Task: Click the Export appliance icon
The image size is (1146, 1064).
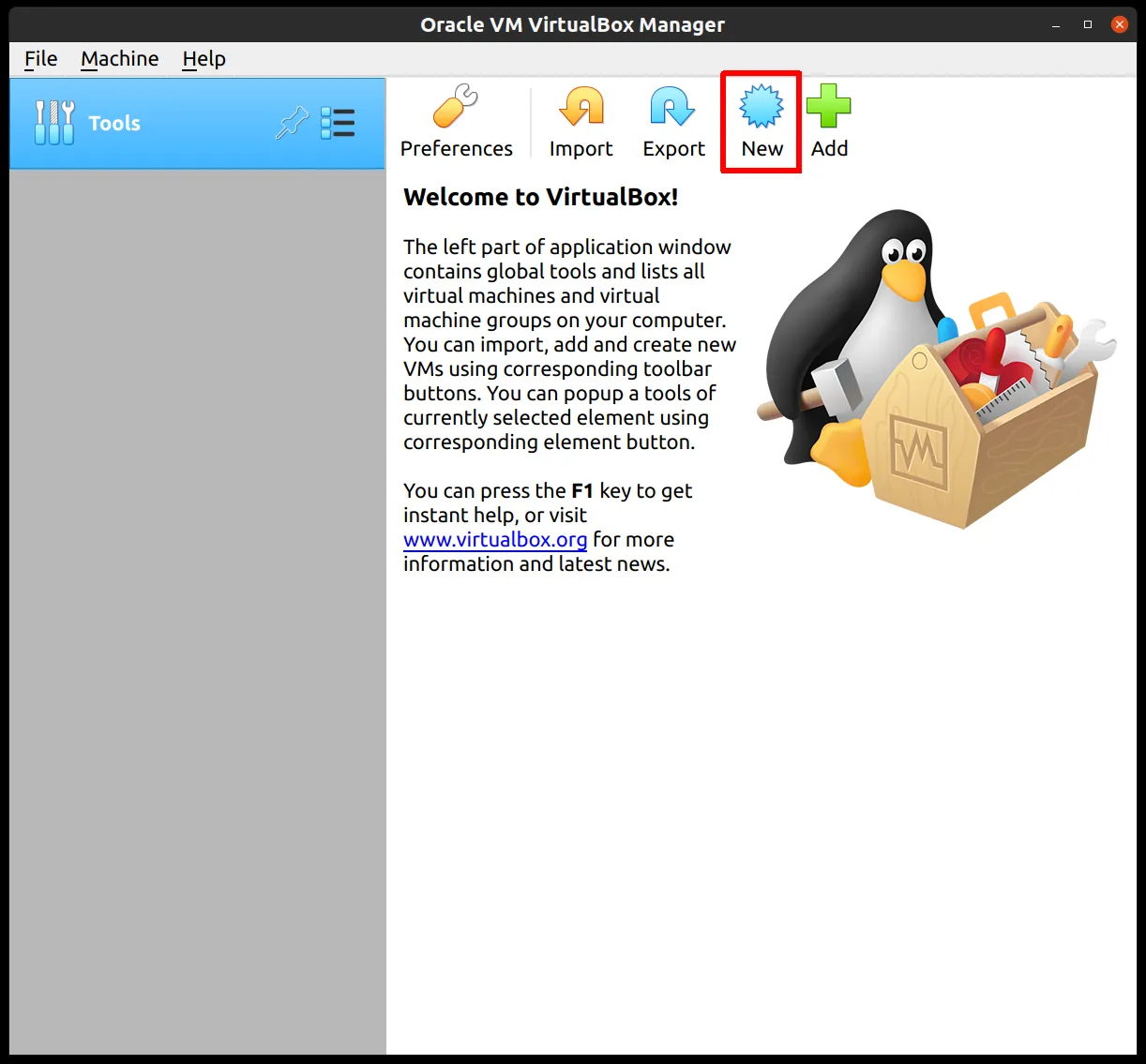Action: (x=673, y=107)
